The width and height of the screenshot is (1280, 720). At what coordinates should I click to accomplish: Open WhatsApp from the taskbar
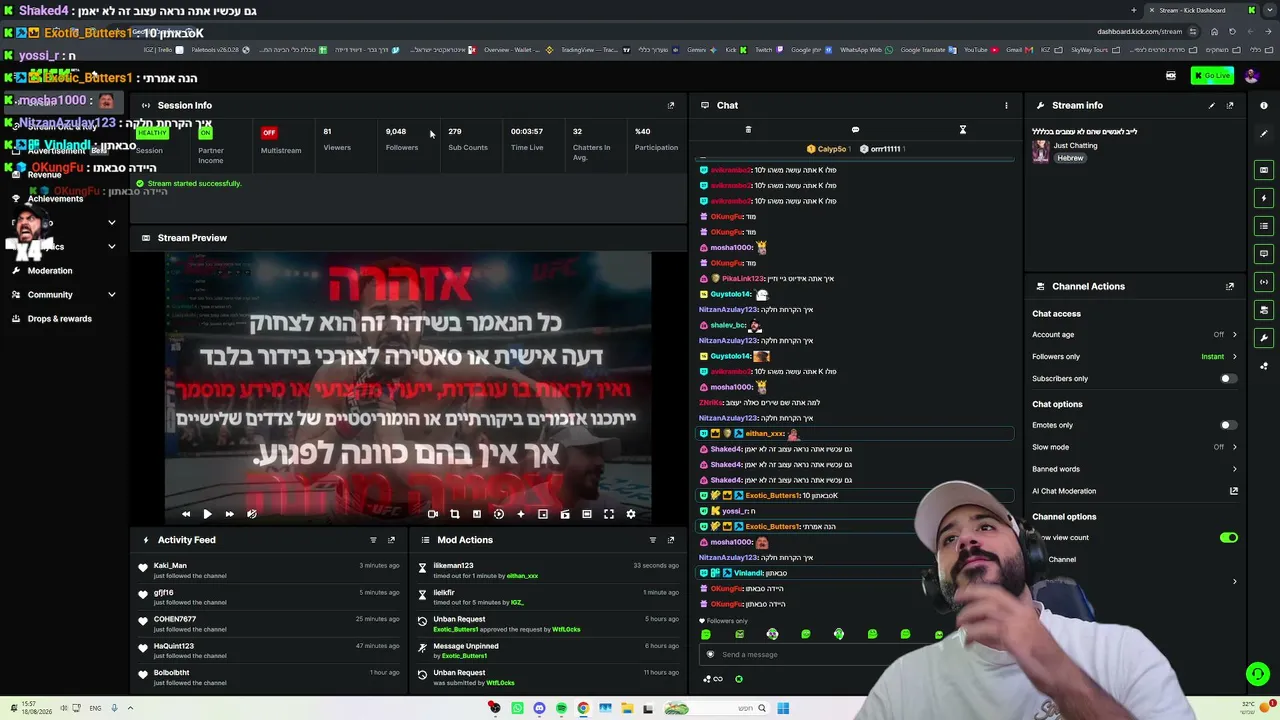tap(517, 709)
